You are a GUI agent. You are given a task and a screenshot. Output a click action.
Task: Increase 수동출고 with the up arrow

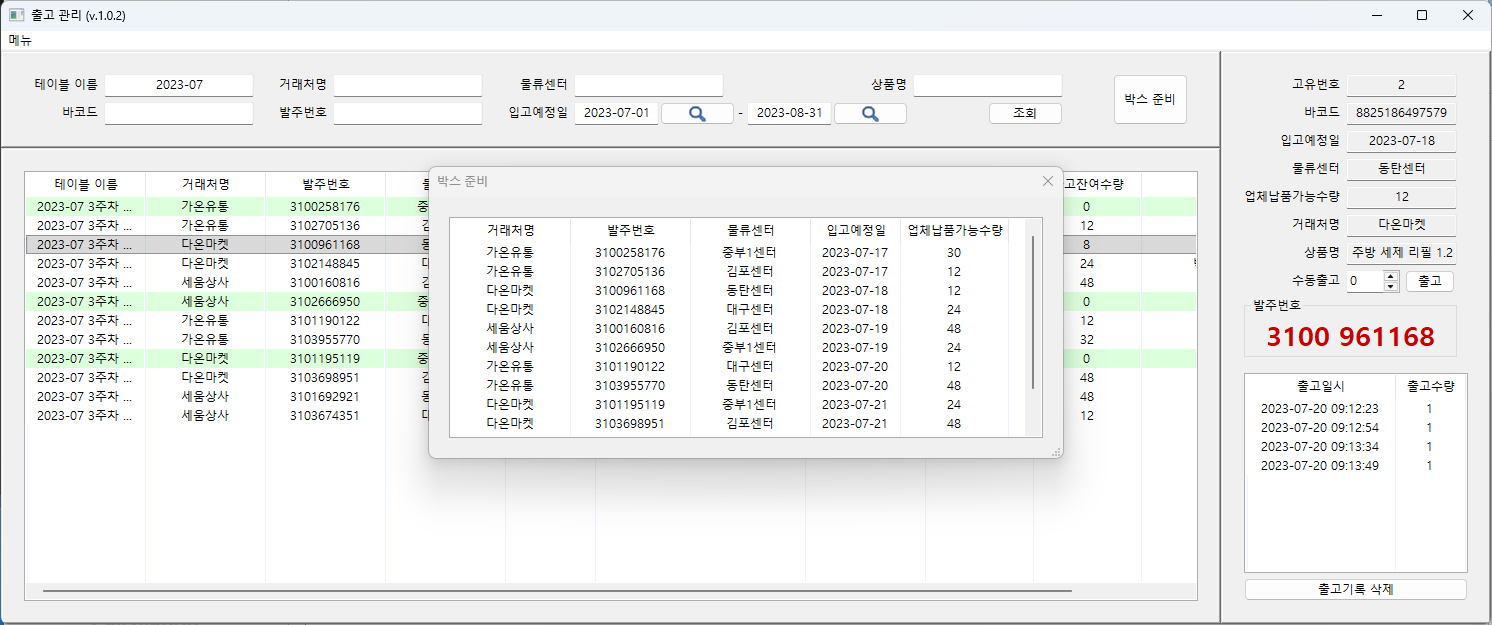click(1391, 277)
